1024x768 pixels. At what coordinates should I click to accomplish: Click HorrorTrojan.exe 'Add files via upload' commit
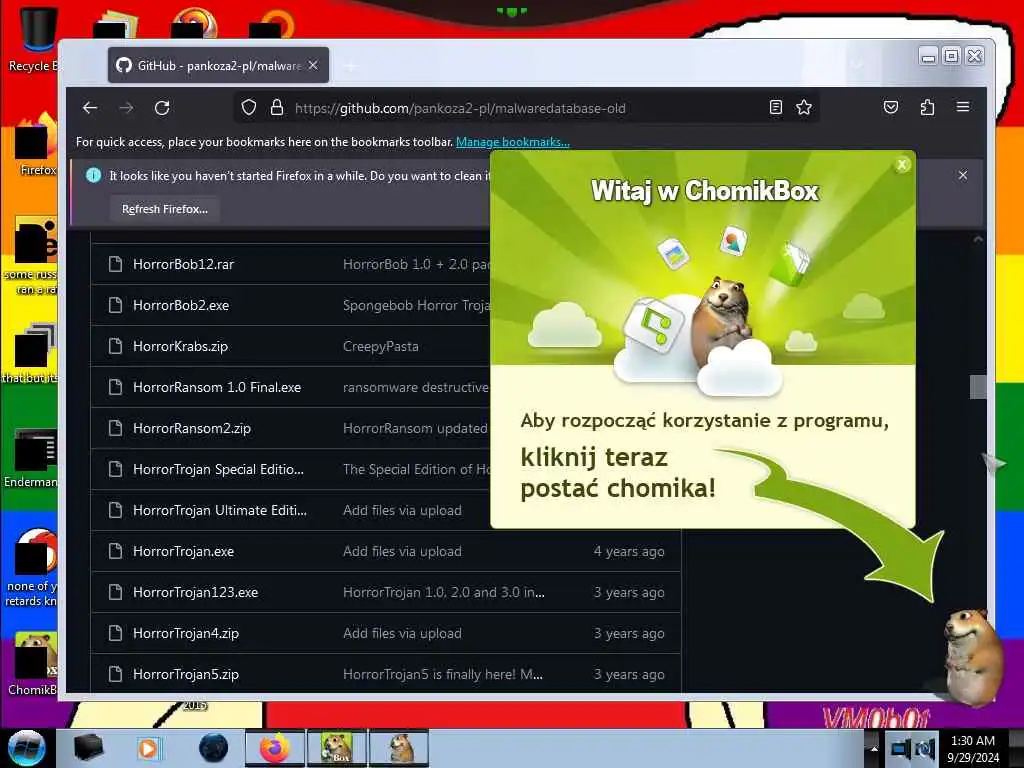coord(402,552)
